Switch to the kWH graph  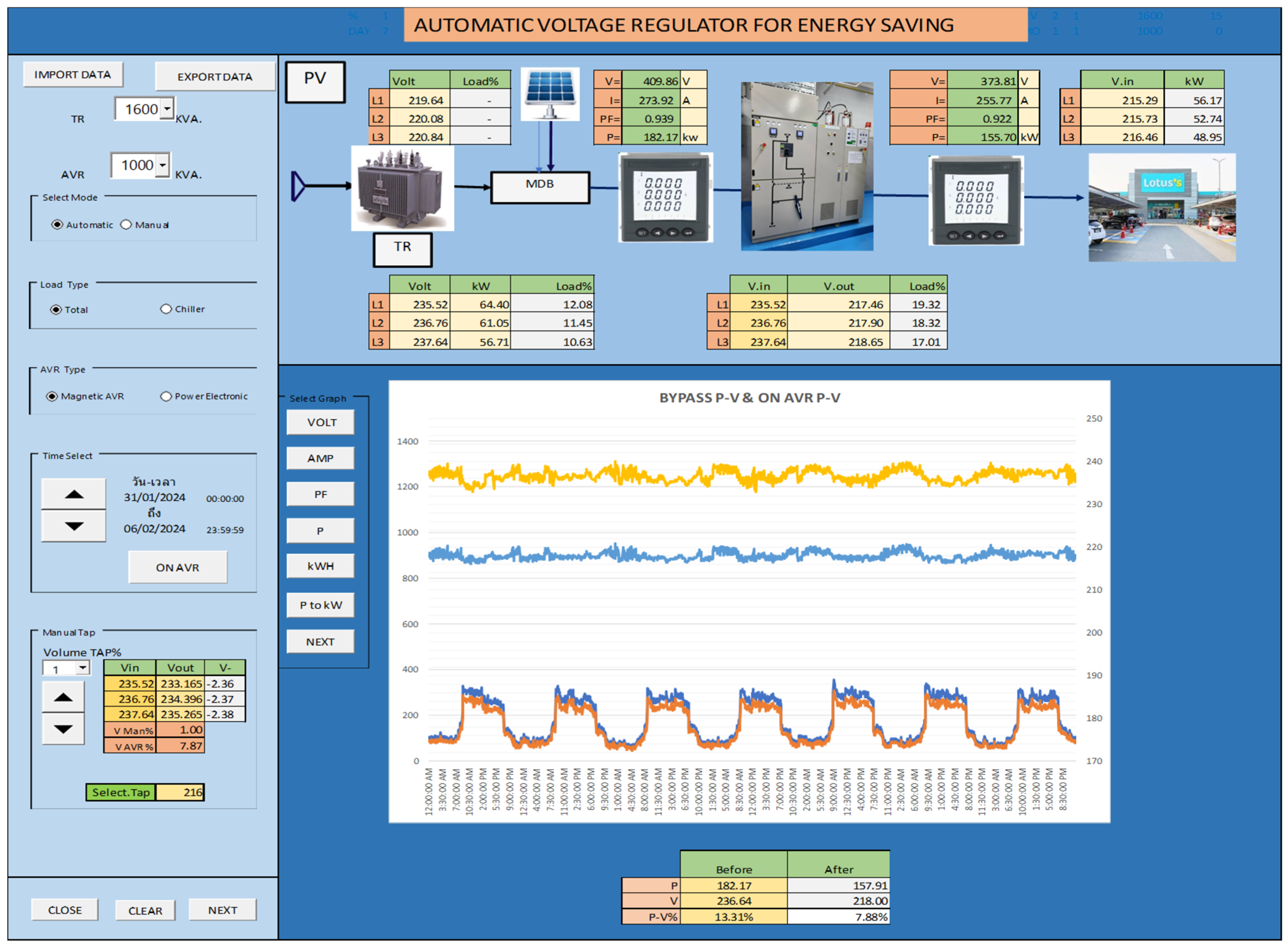click(320, 566)
